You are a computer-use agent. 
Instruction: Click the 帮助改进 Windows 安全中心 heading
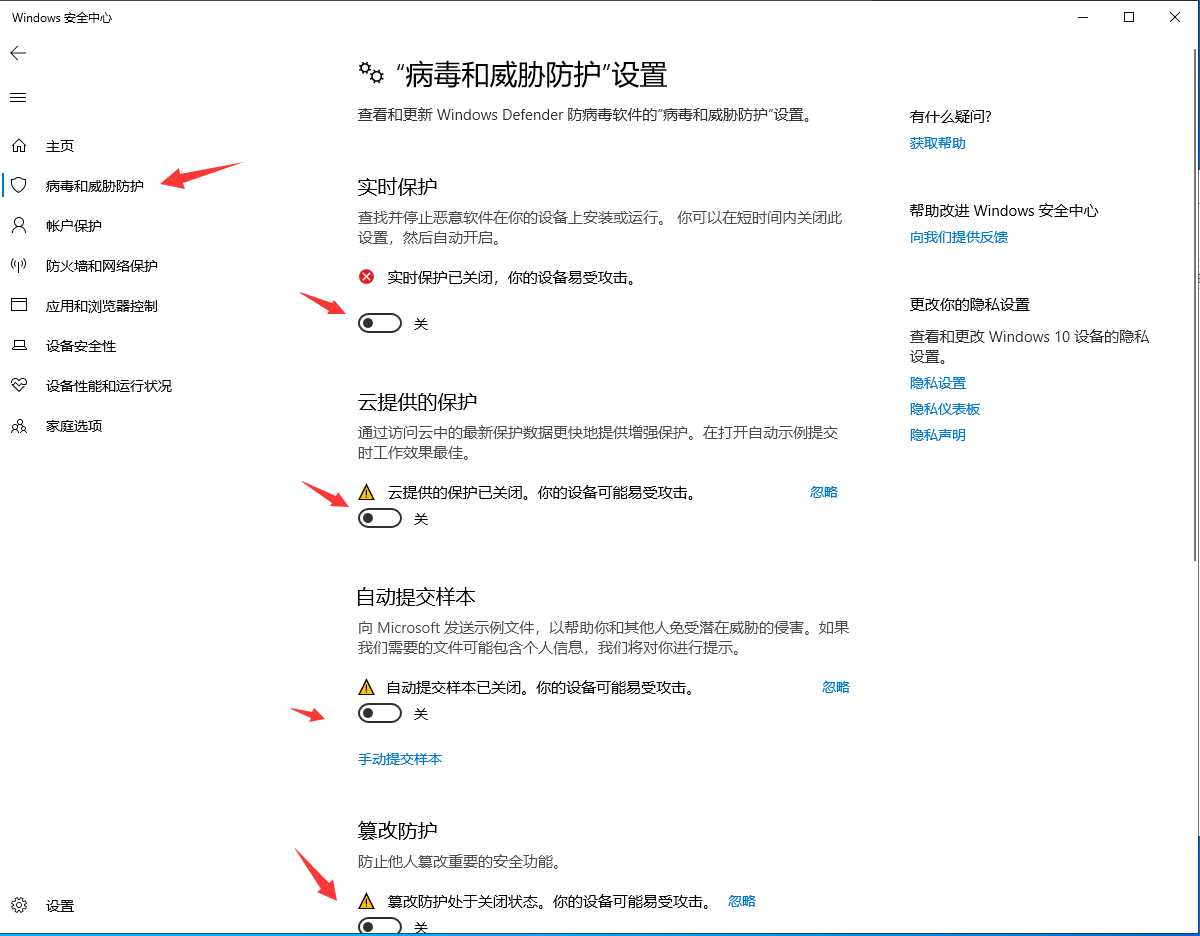tap(1004, 211)
